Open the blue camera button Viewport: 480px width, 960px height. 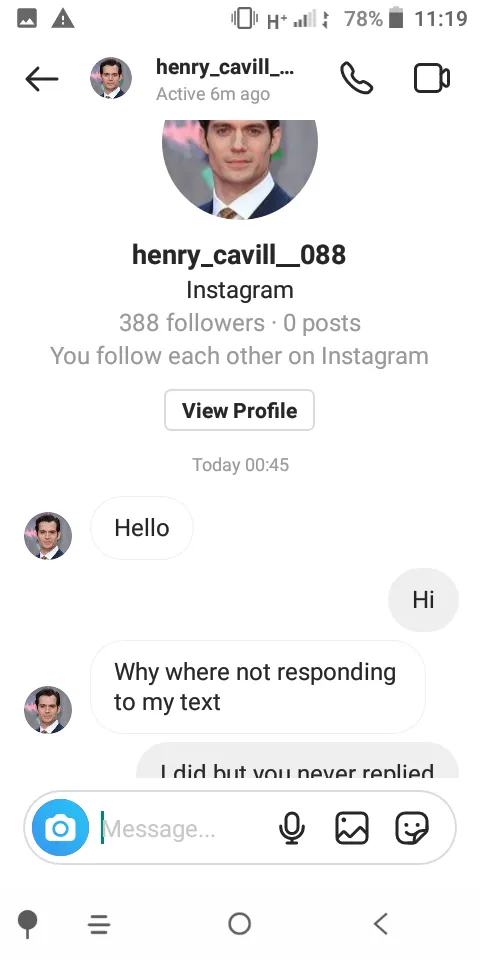point(61,828)
